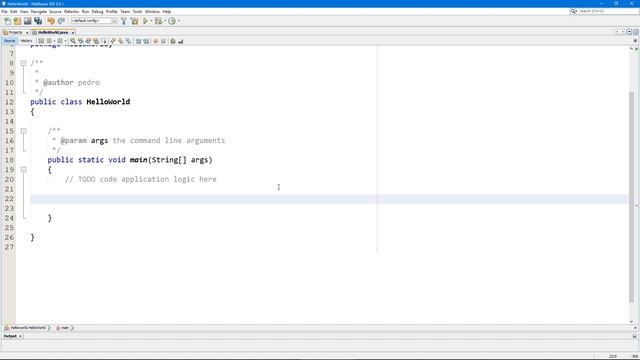Viewport: 640px width, 360px height.
Task: Switch to History view
Action: pos(26,41)
